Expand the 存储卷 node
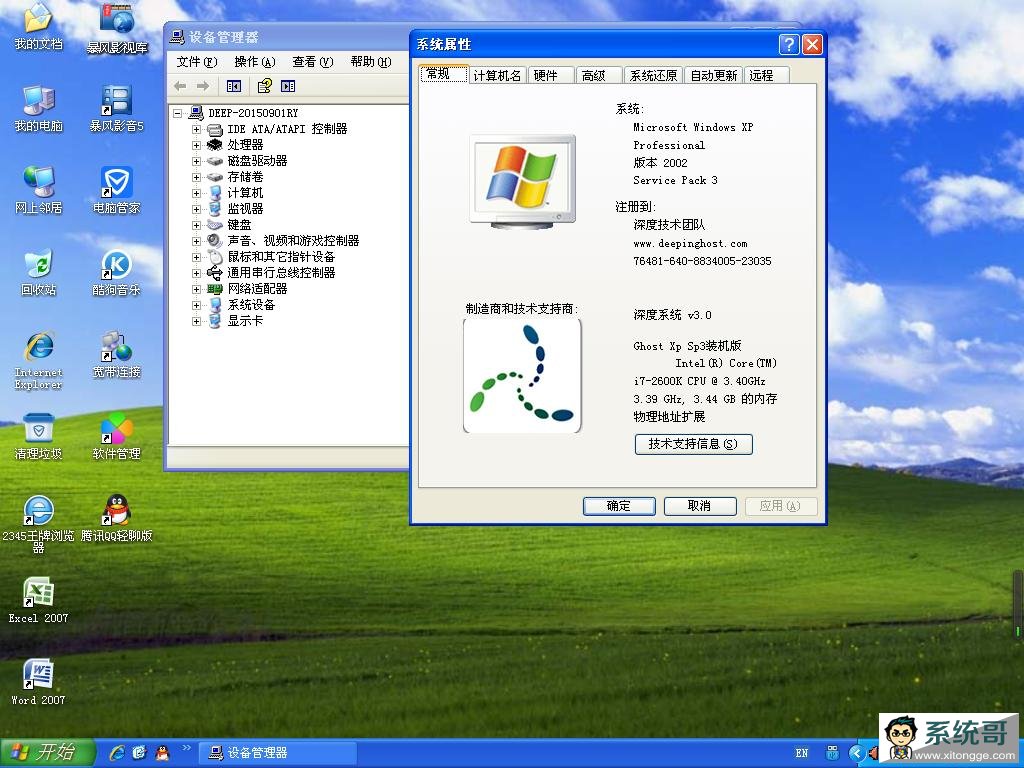Image resolution: width=1024 pixels, height=768 pixels. pos(196,177)
